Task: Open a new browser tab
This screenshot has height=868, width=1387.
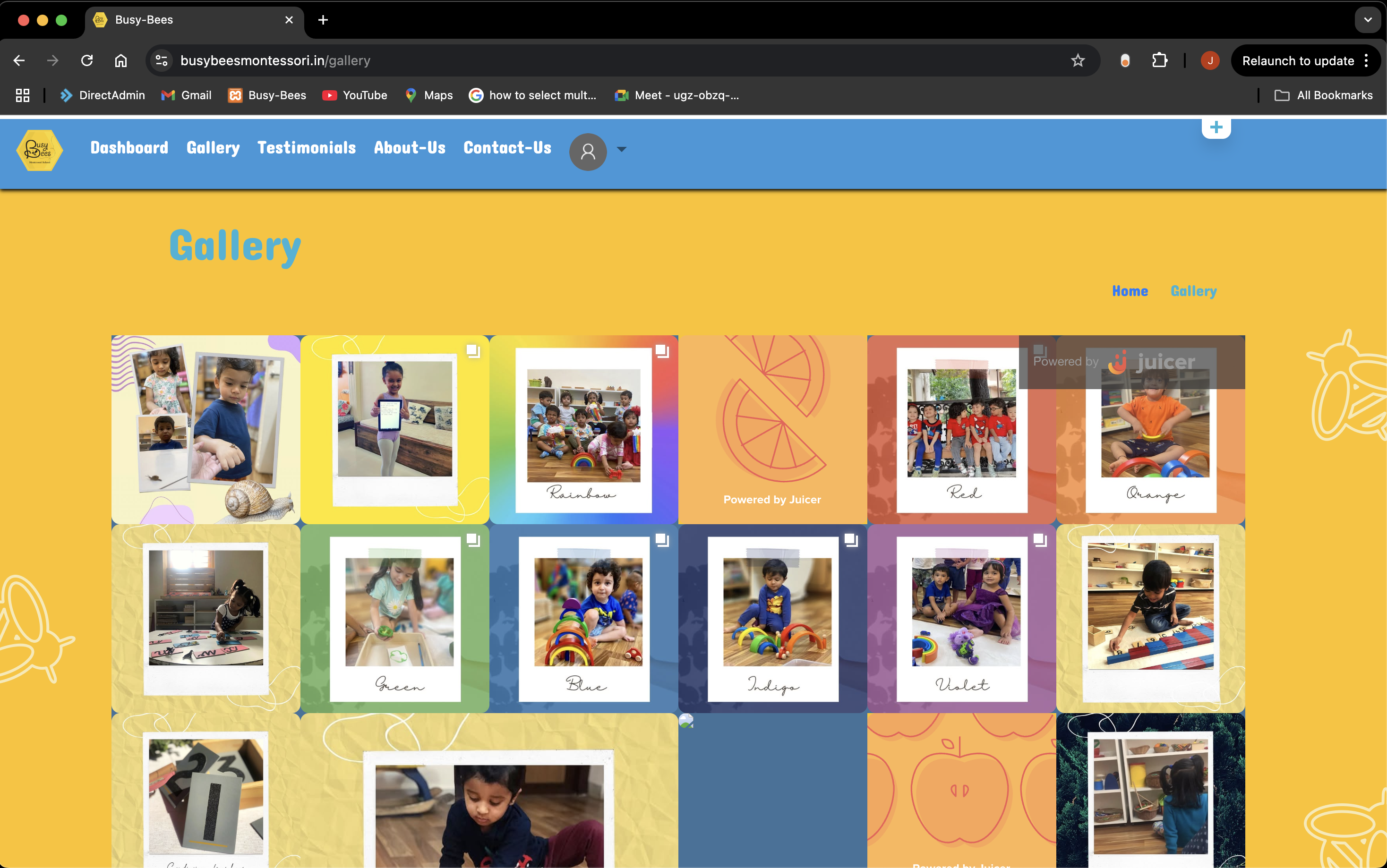Action: tap(323, 19)
